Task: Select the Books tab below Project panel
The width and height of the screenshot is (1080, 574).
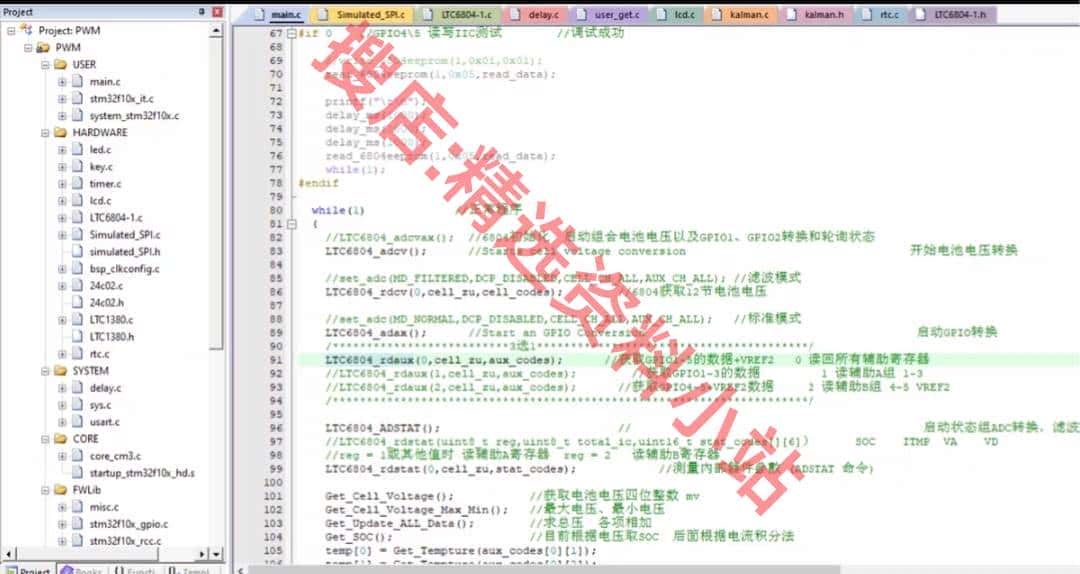Action: point(83,569)
